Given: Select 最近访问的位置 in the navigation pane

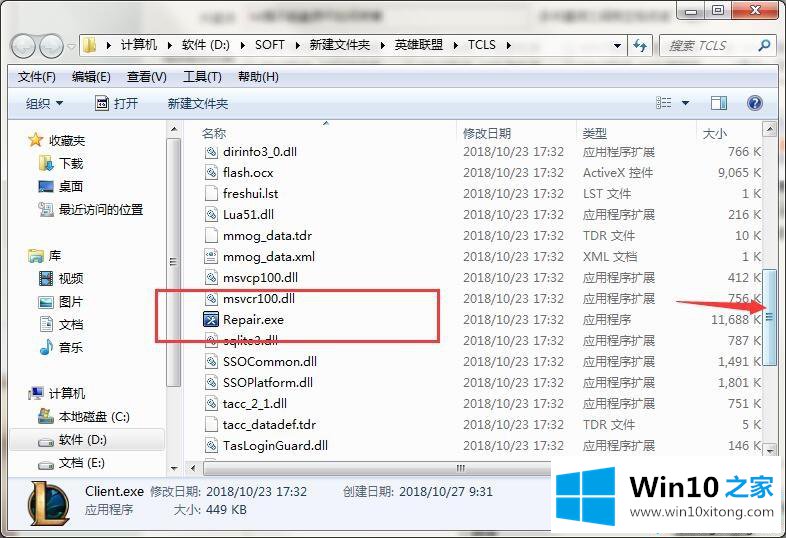Looking at the screenshot, I should (x=100, y=210).
